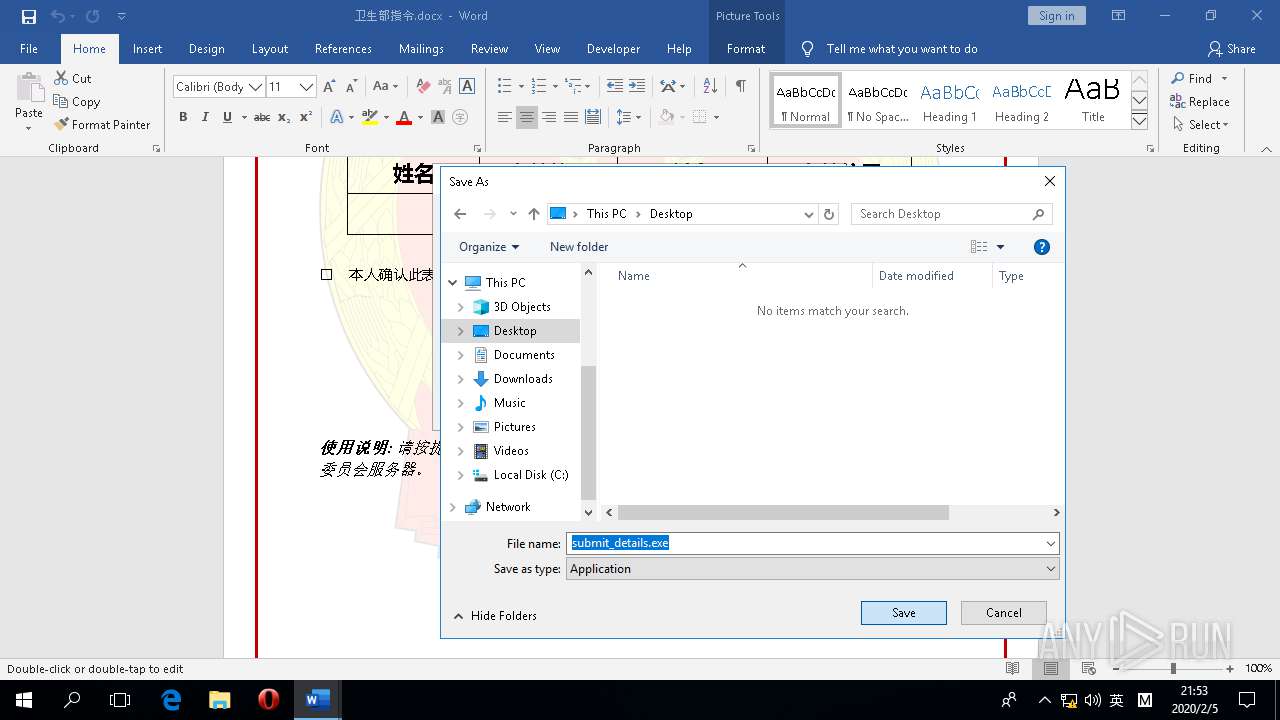Screen dimensions: 1280x720
Task: Open File Explorer from the taskbar
Action: 220,700
